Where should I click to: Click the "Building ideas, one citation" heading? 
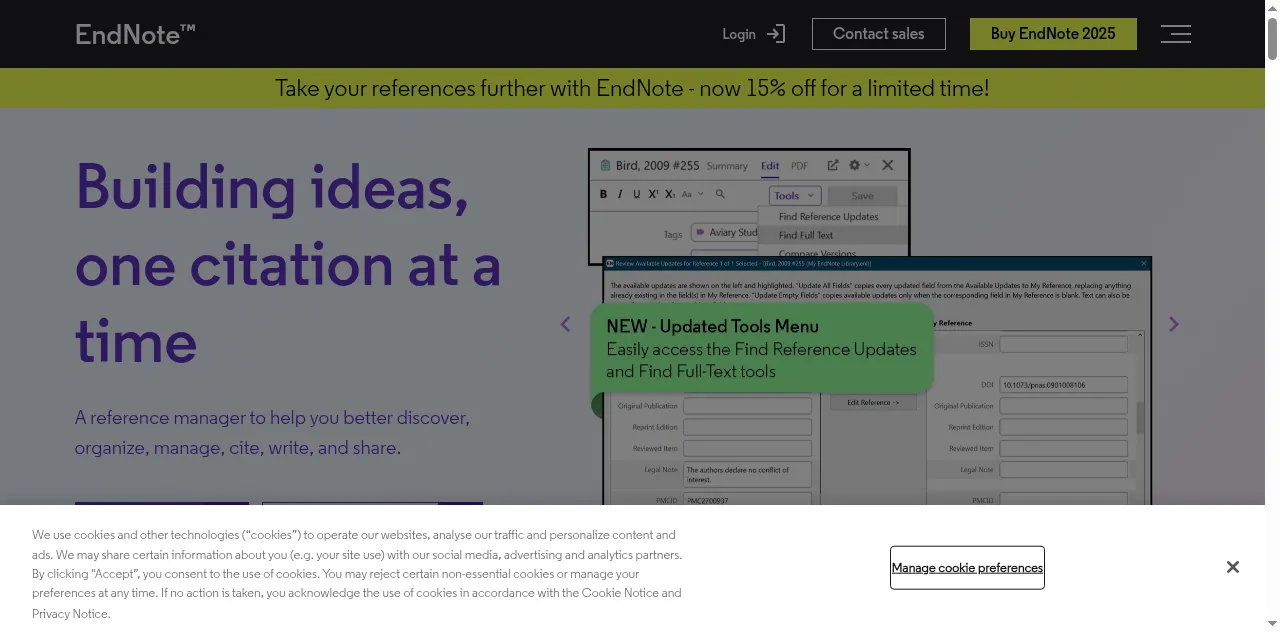click(288, 264)
